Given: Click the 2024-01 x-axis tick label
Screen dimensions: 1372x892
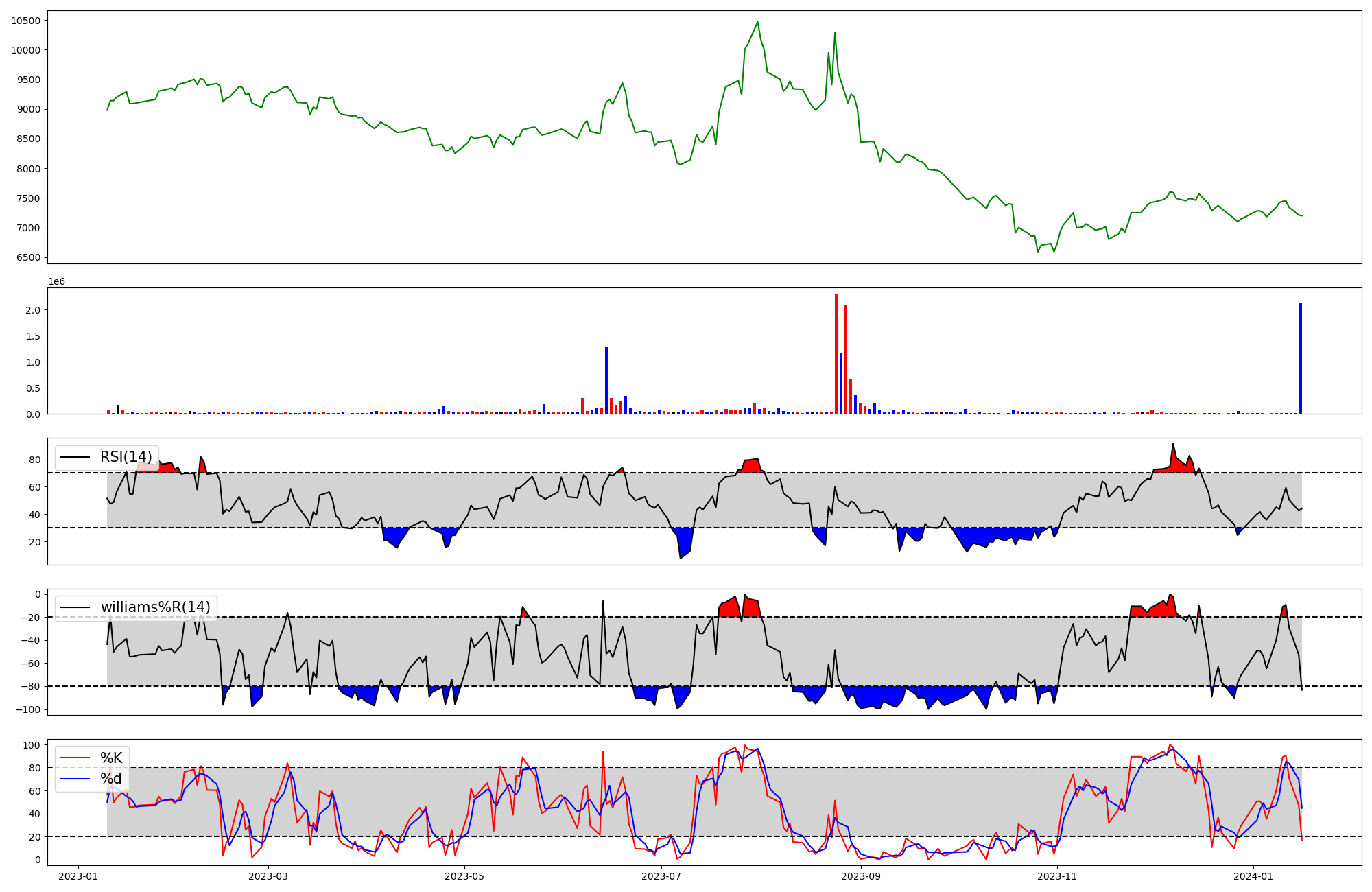Looking at the screenshot, I should coord(1254,876).
